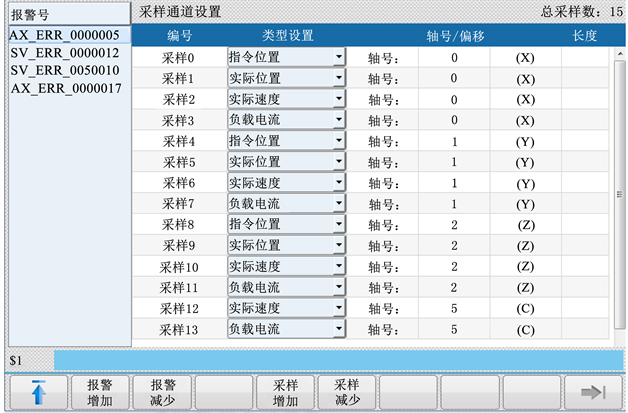Choose the SV_ERR_0050010 alarm entry
Screen dimensions: 628x413
coord(66,70)
